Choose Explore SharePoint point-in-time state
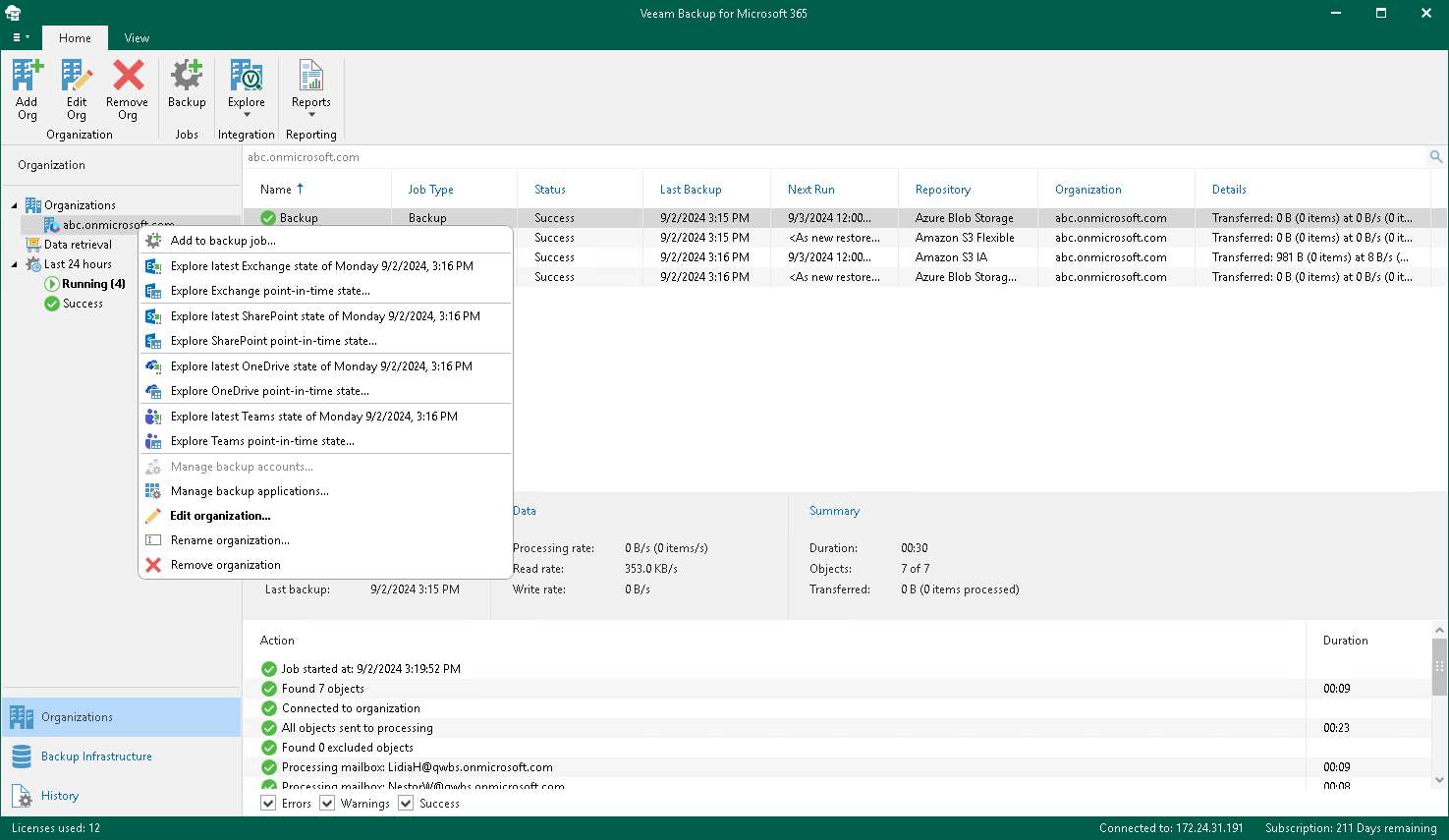The image size is (1449, 840). 325,341
